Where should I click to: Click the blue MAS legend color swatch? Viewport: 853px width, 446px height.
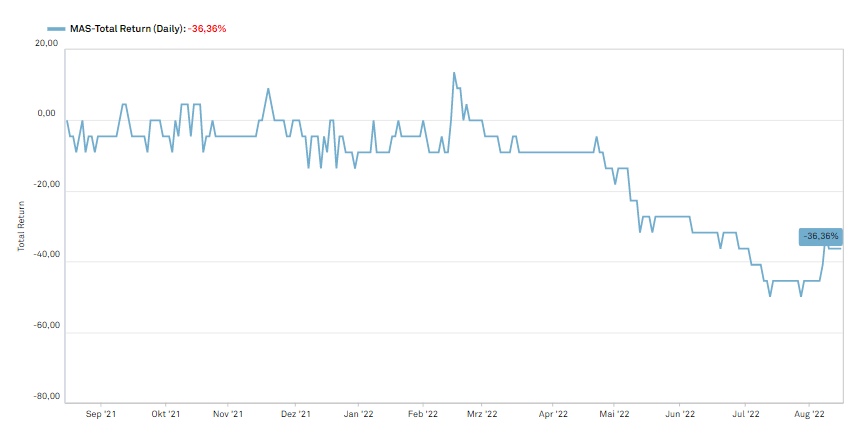click(x=56, y=29)
